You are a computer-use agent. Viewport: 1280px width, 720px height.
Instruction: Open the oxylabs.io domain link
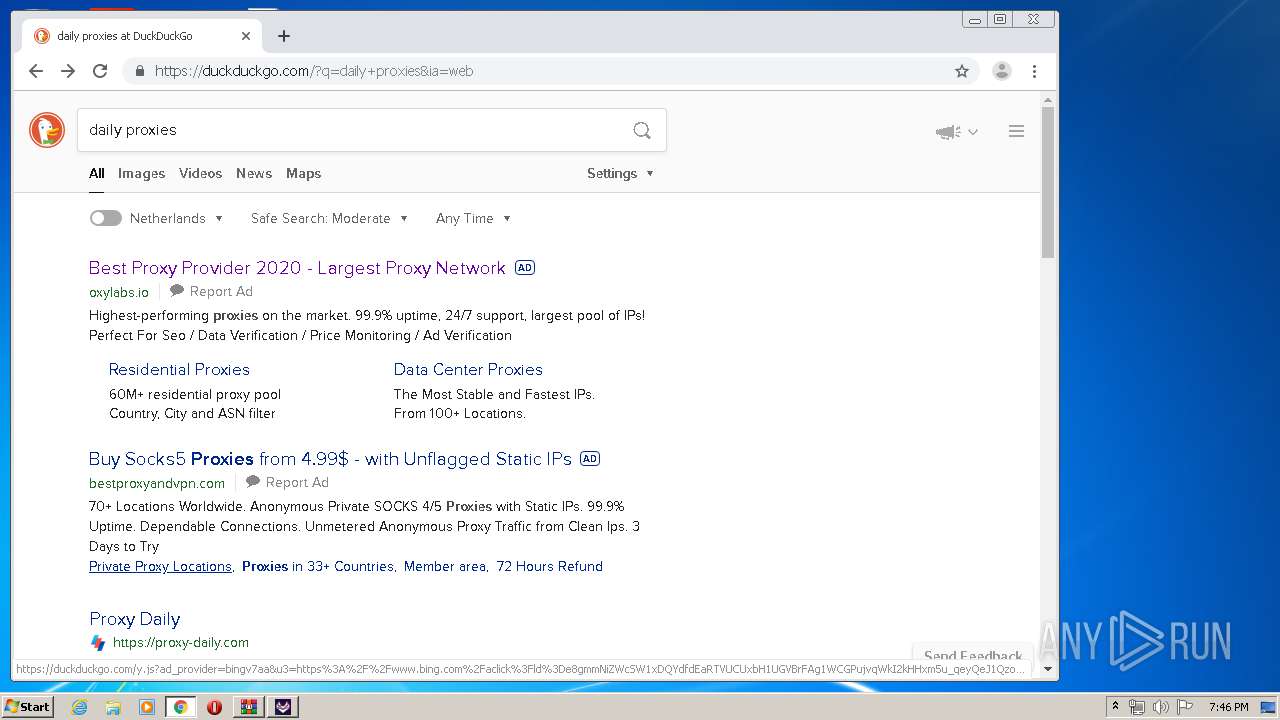(x=118, y=292)
